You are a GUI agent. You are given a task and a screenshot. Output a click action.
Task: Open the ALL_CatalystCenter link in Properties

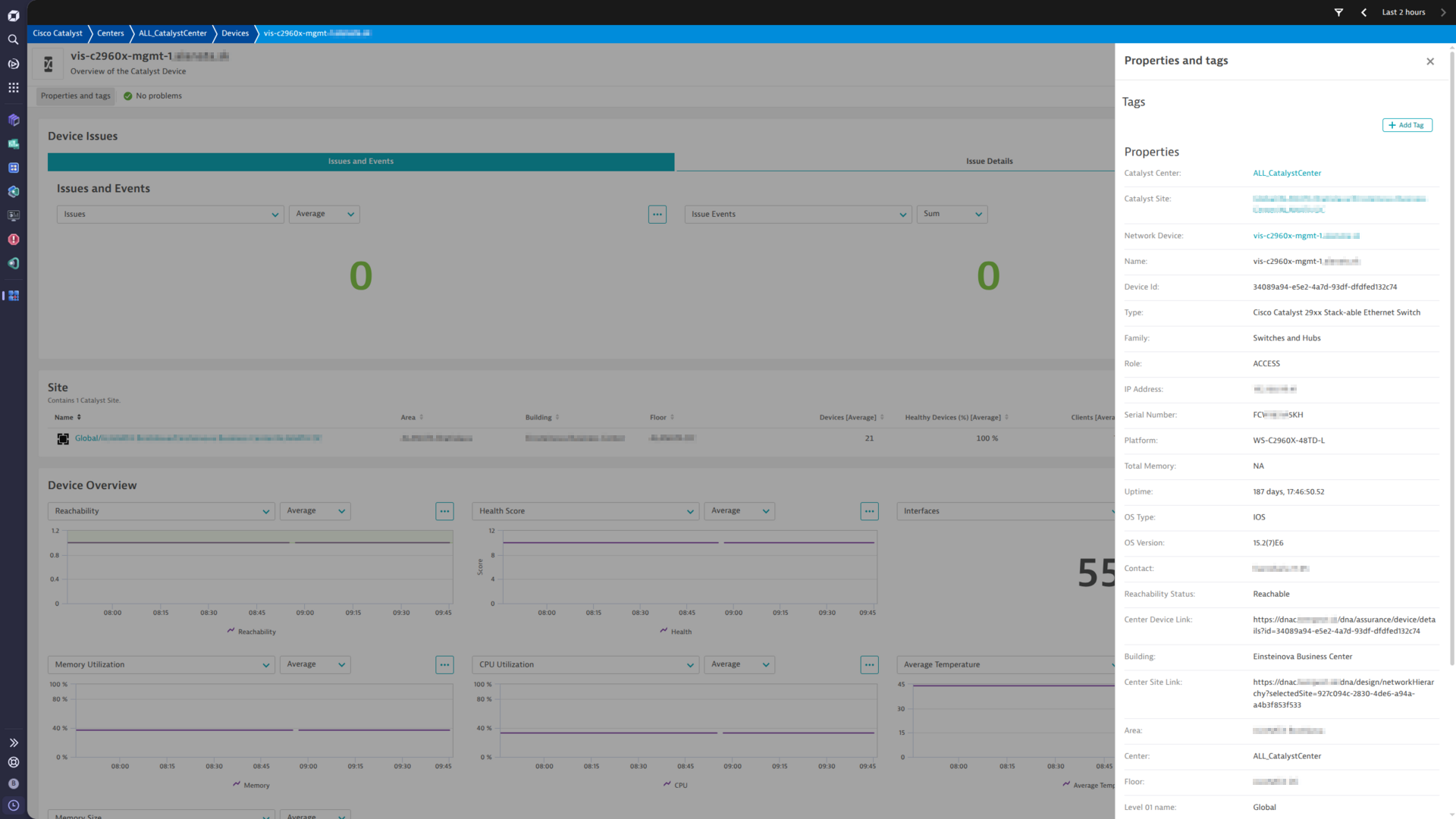pos(1286,173)
